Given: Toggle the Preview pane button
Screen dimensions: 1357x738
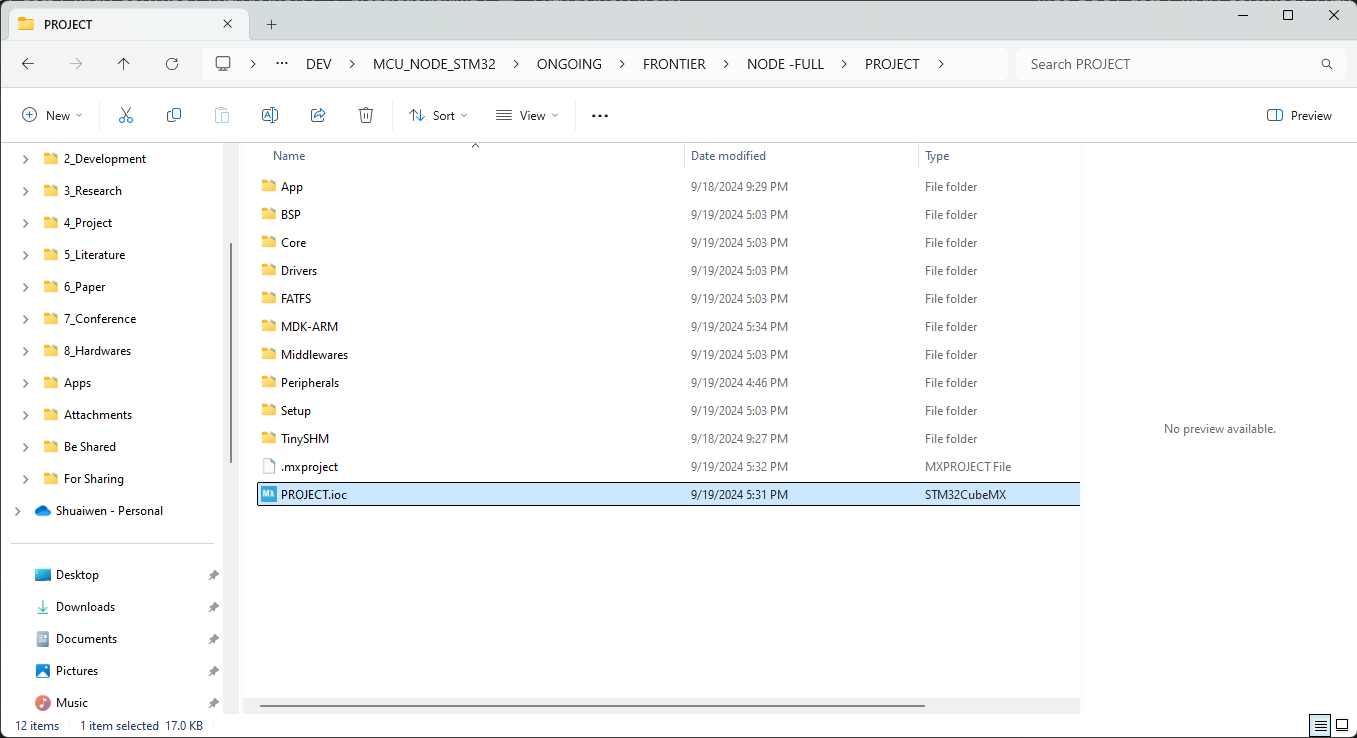Looking at the screenshot, I should tap(1299, 116).
